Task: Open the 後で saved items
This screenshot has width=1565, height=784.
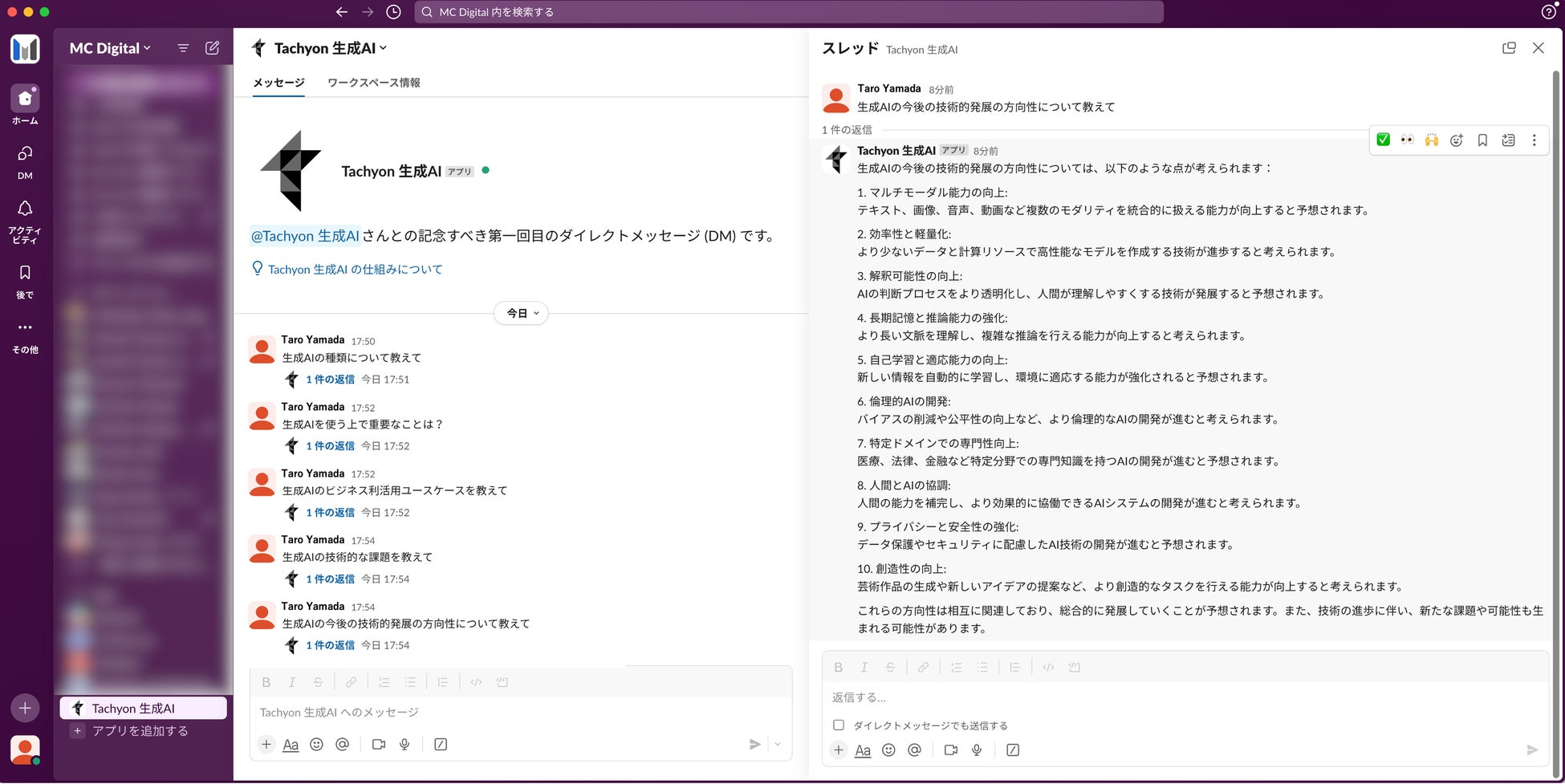Action: 25,282
